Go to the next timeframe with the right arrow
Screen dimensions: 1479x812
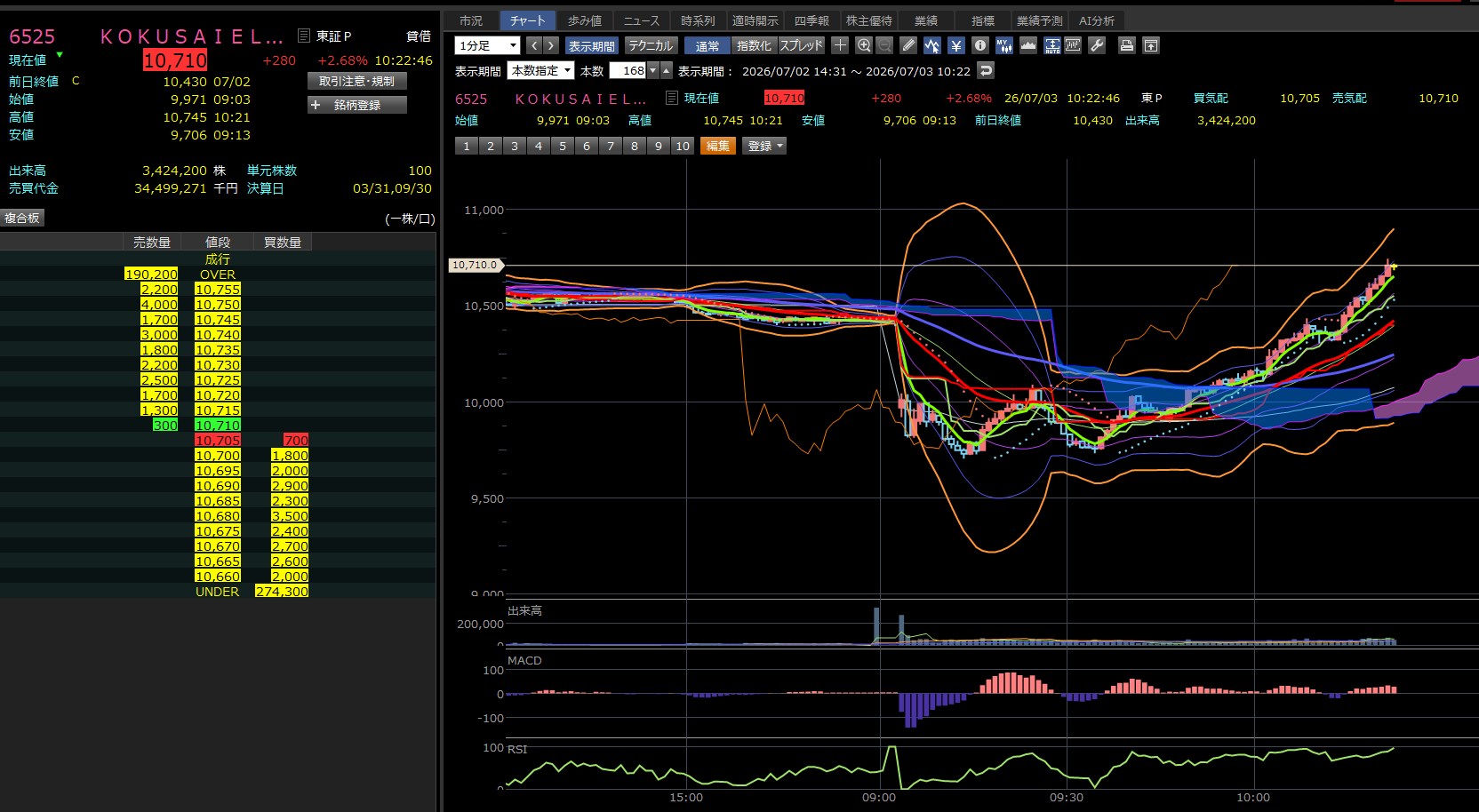point(551,45)
